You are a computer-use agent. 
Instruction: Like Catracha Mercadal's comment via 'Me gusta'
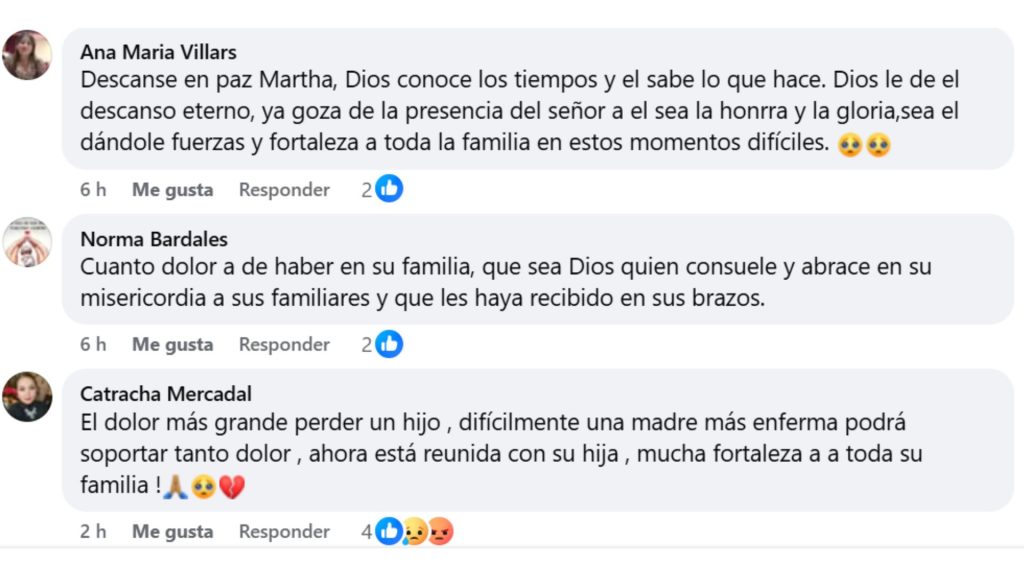pyautogui.click(x=171, y=531)
